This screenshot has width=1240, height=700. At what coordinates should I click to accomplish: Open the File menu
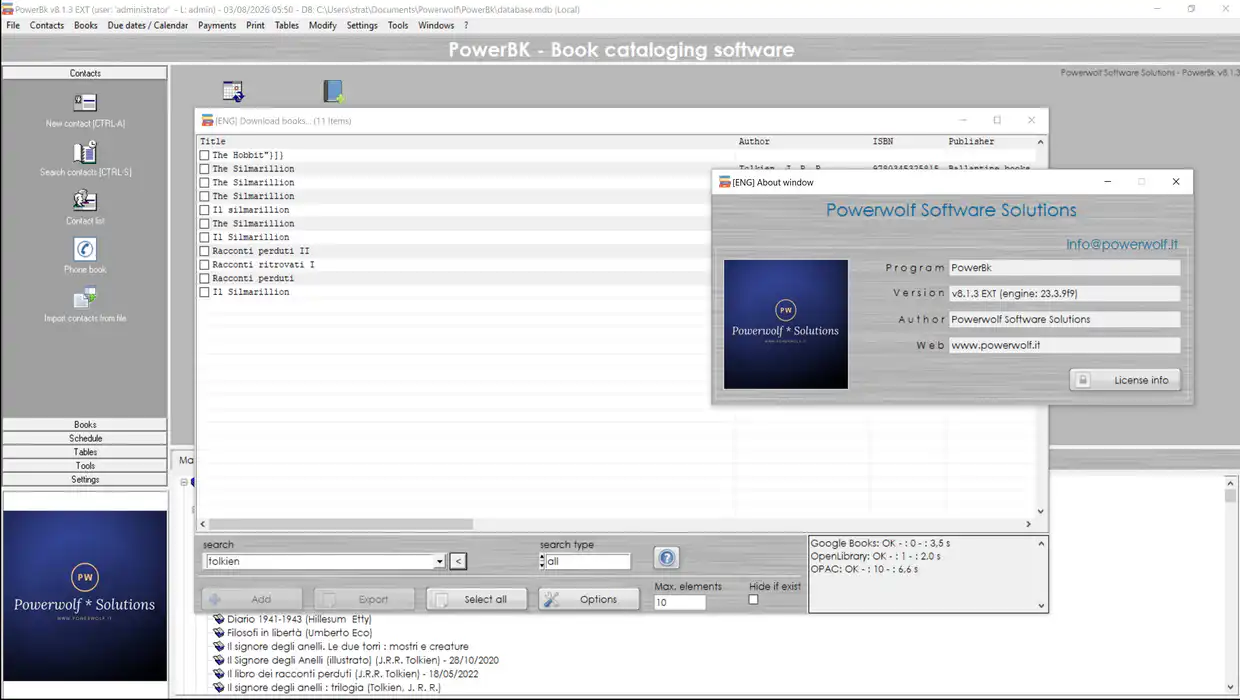coord(13,25)
